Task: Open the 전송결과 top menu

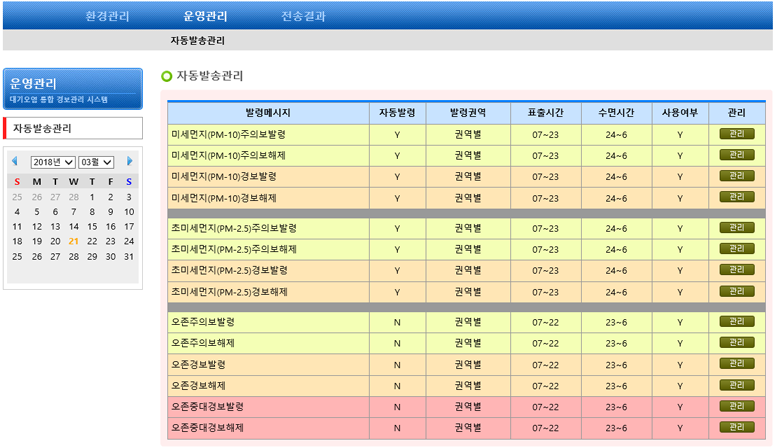Action: pos(303,16)
